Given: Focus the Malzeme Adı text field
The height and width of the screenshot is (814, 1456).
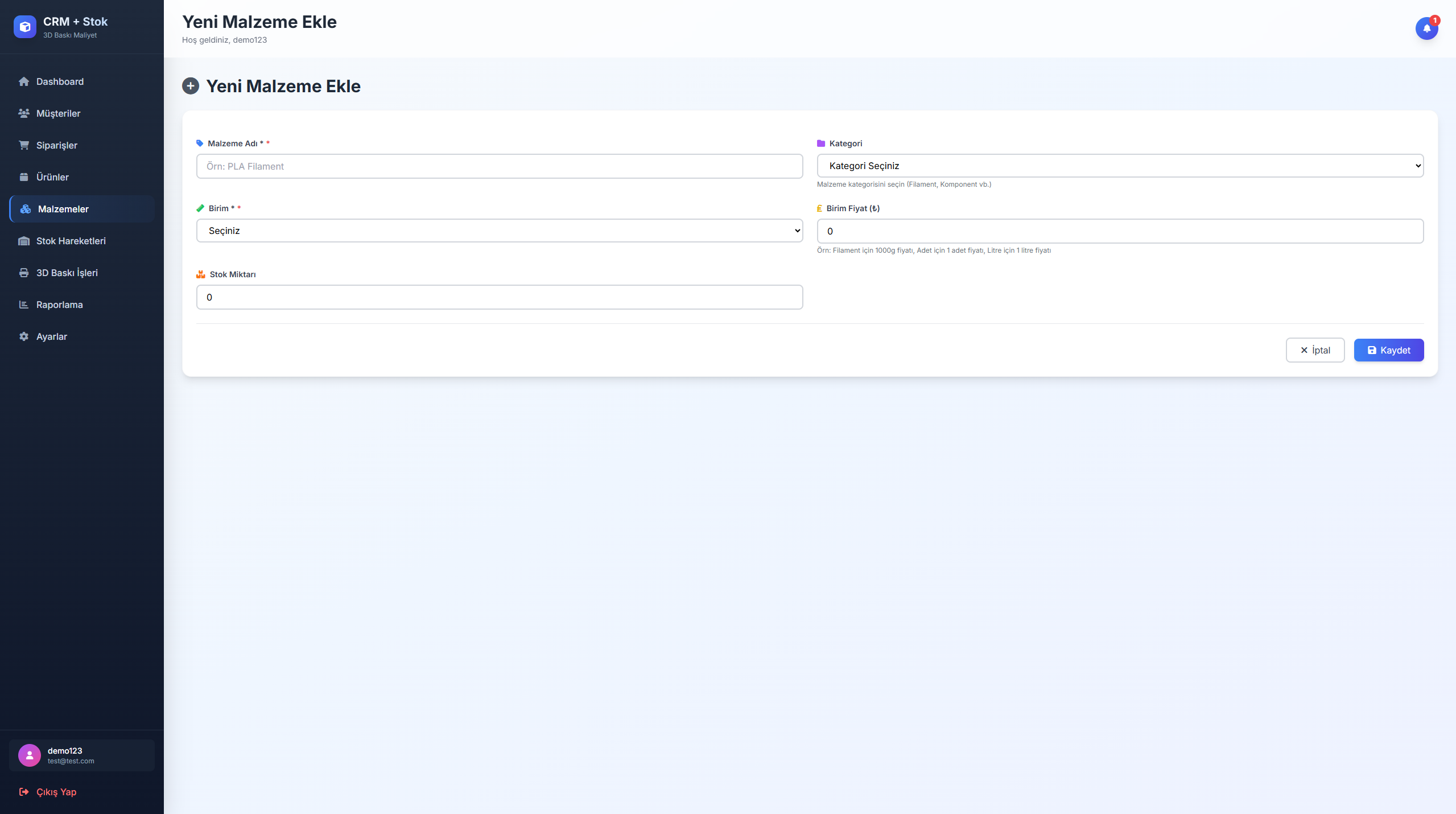Looking at the screenshot, I should click(499, 166).
